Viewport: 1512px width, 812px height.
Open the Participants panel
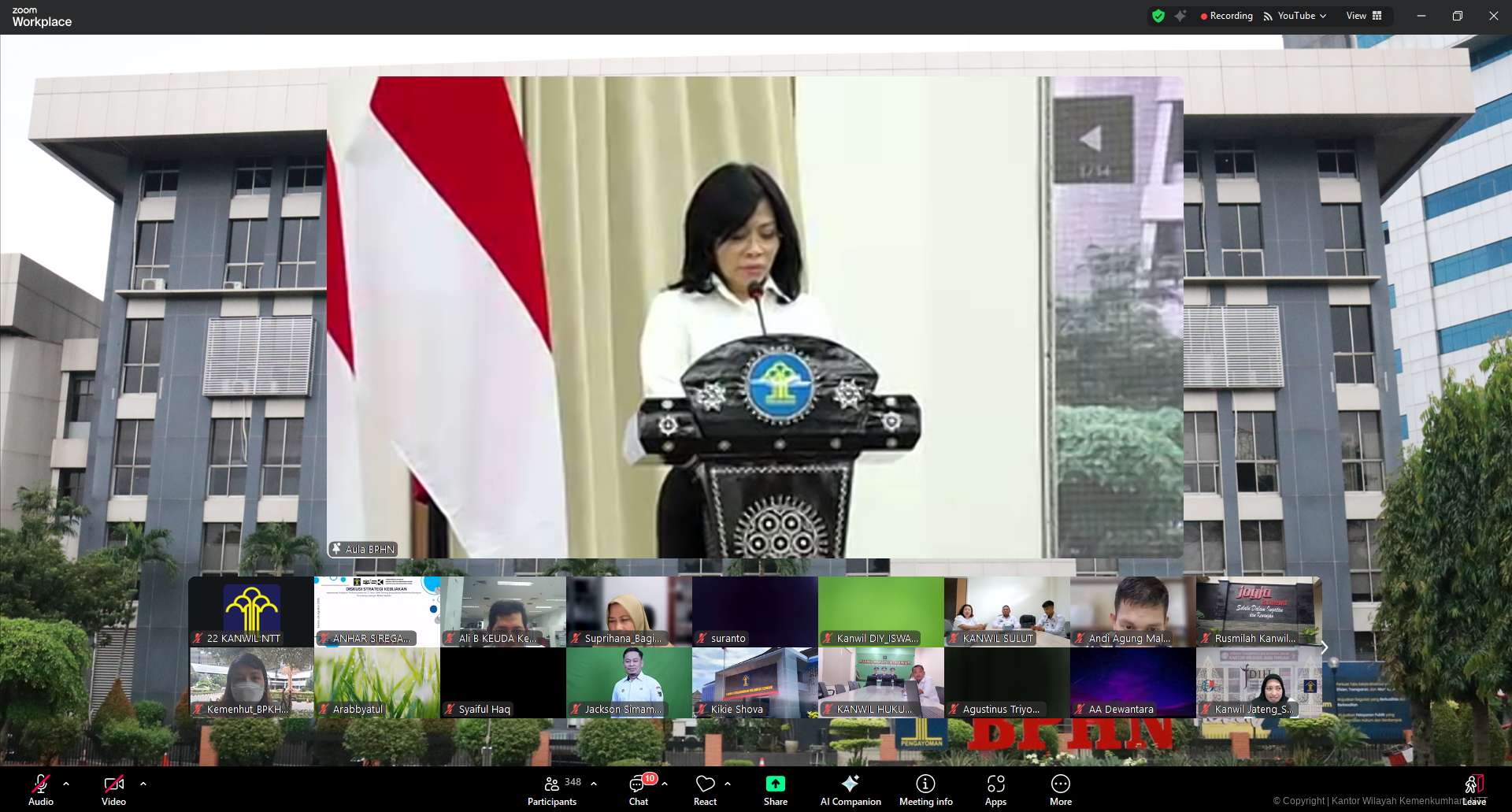coord(552,790)
